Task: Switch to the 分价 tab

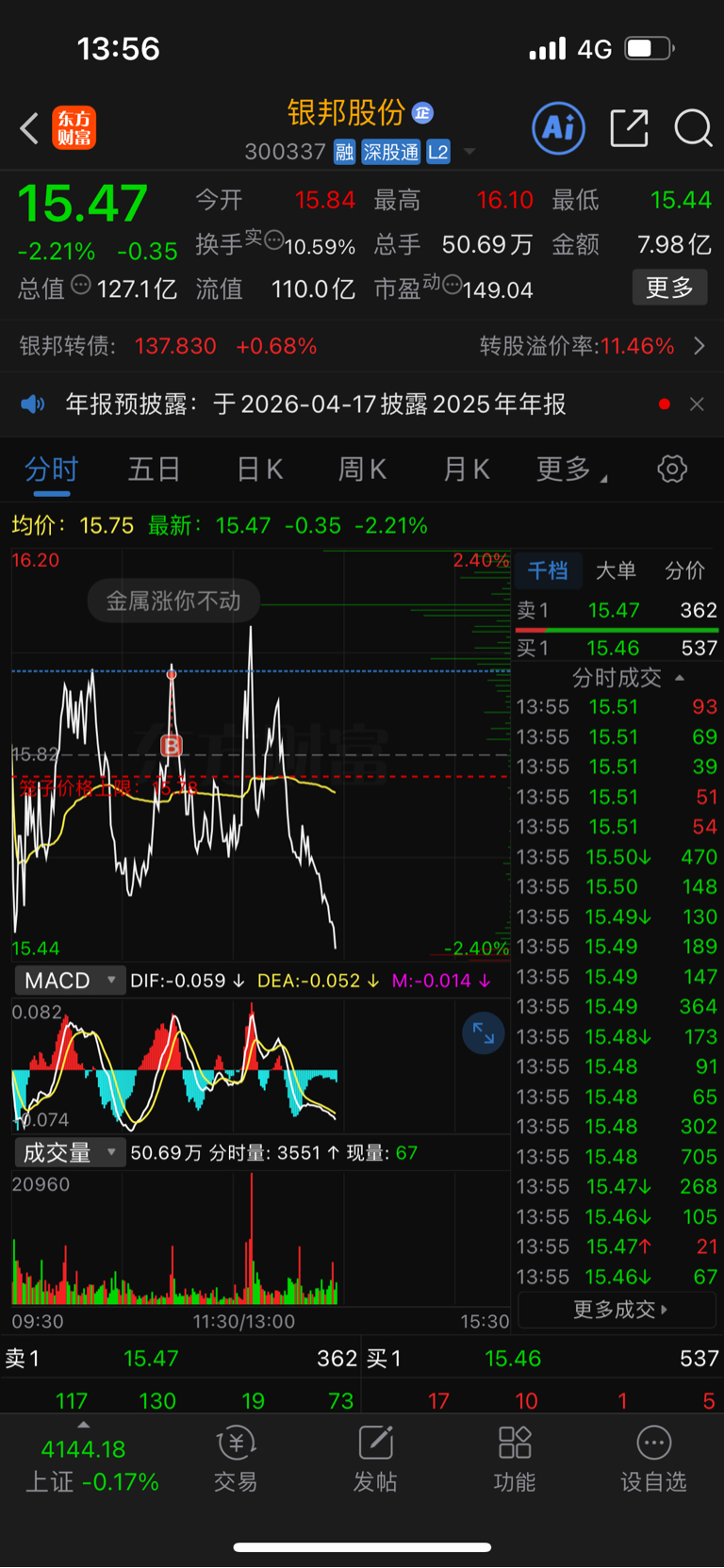Action: pos(685,570)
